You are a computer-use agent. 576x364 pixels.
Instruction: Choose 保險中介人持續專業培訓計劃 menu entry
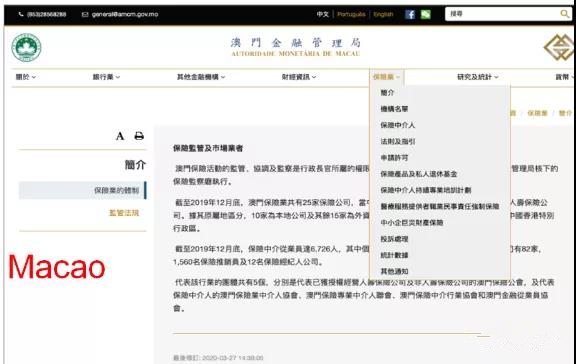tap(426, 190)
